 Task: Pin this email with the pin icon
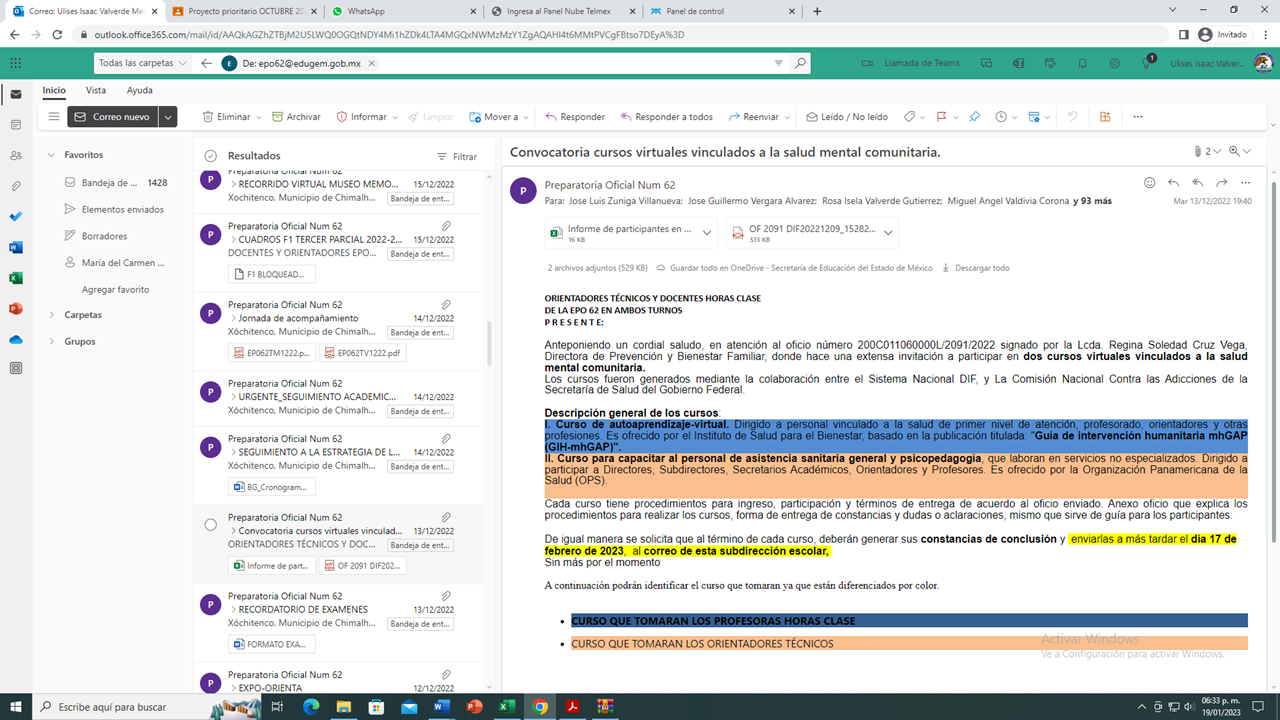[974, 117]
